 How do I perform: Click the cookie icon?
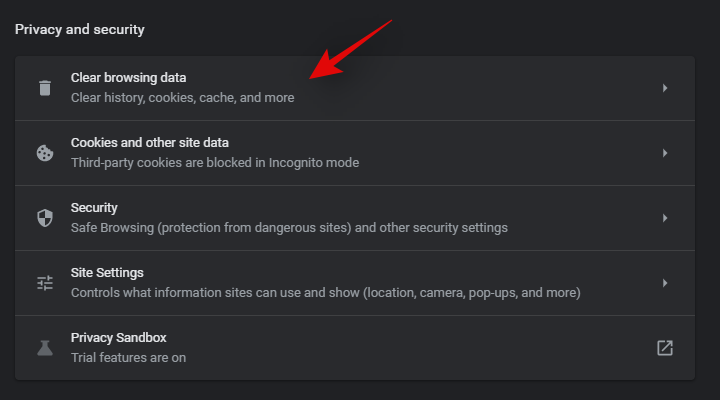click(44, 153)
